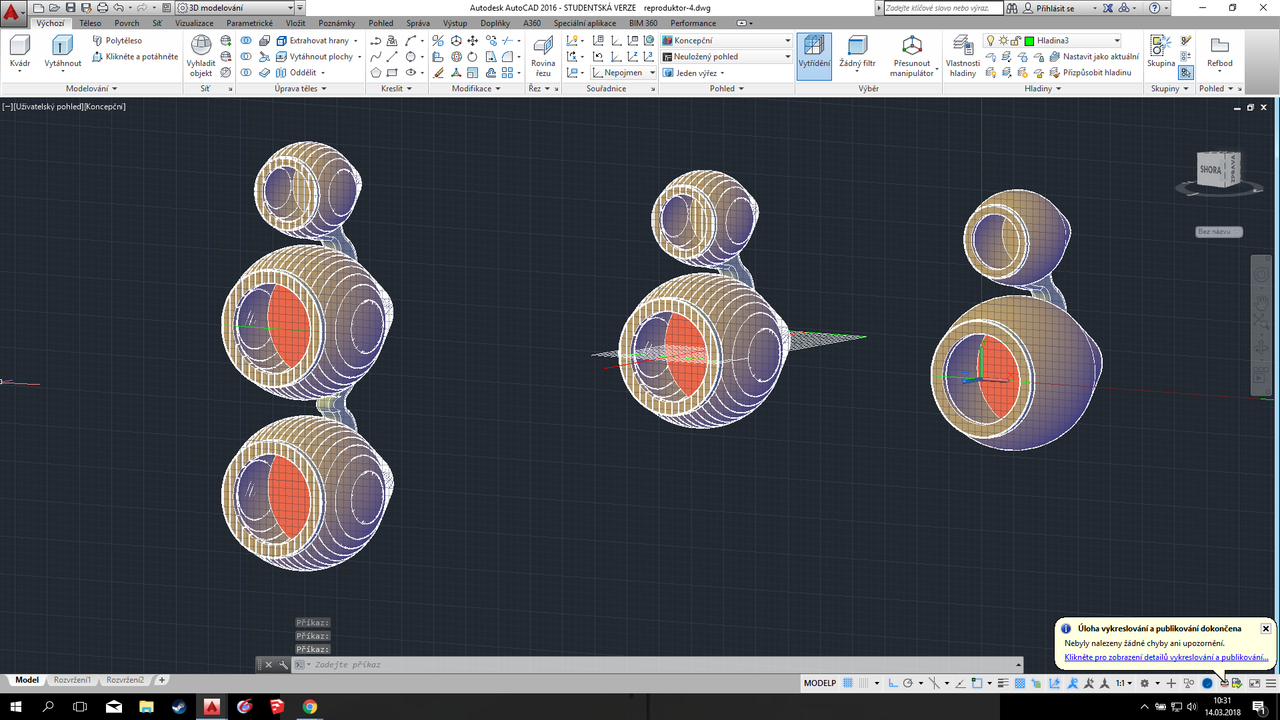
Task: Activate Klikněte a potáhněte presspull tool
Action: 135,57
